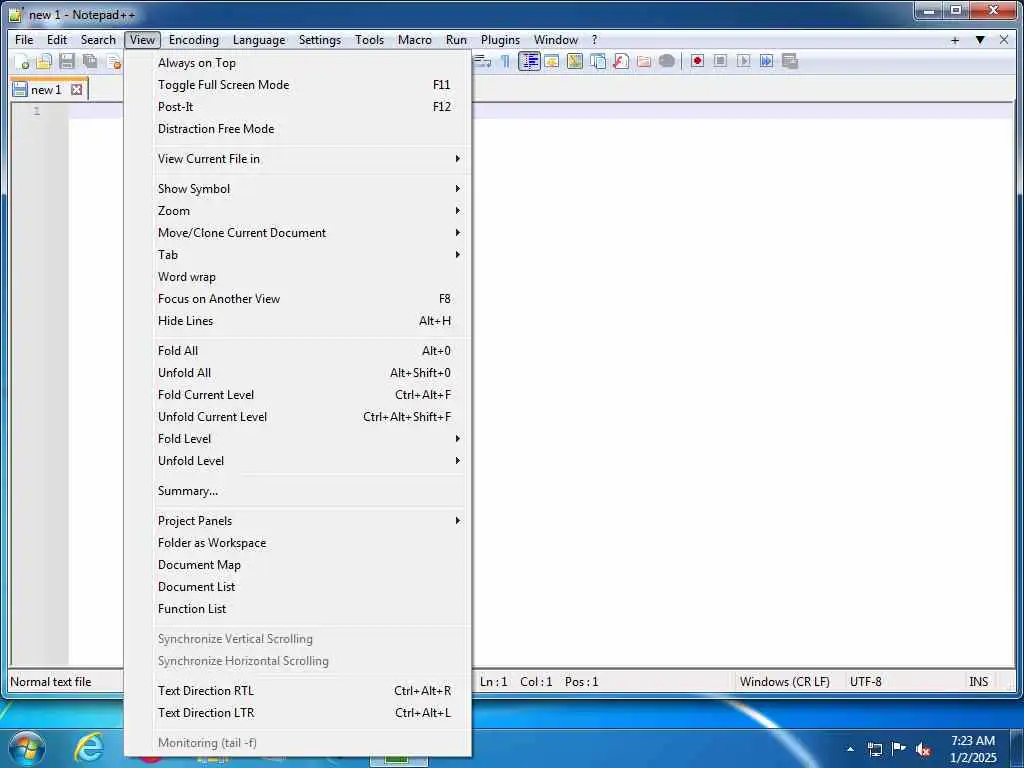Open the File menu
The width and height of the screenshot is (1024, 768).
[x=24, y=40]
